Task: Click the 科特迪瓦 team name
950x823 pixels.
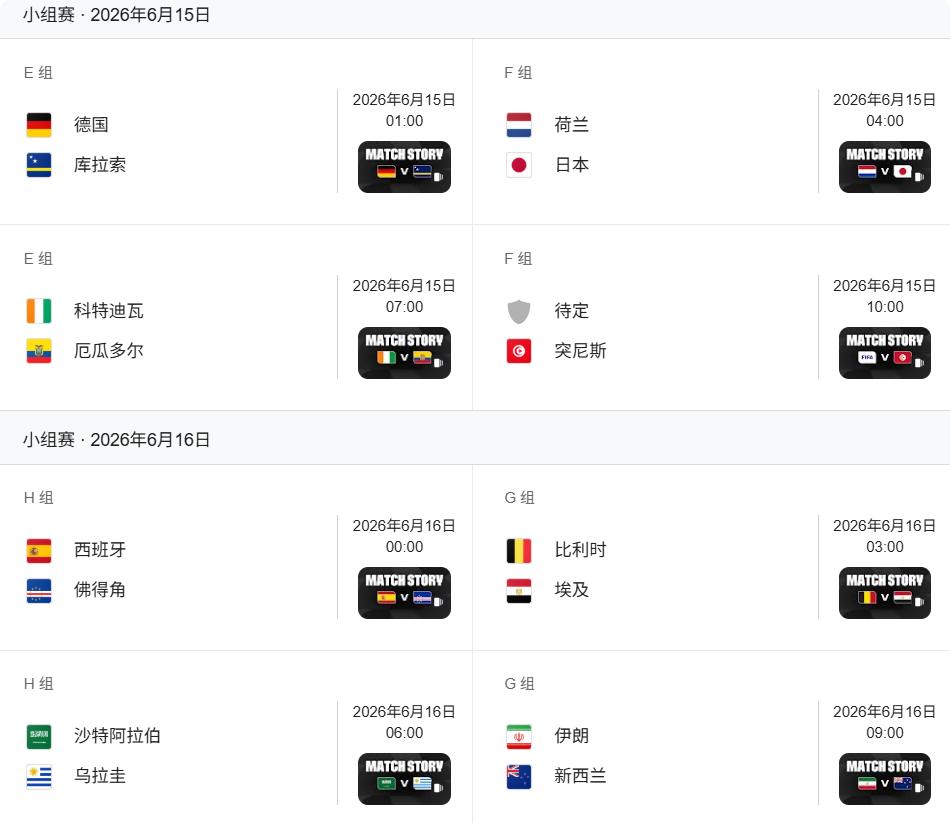Action: click(x=109, y=311)
